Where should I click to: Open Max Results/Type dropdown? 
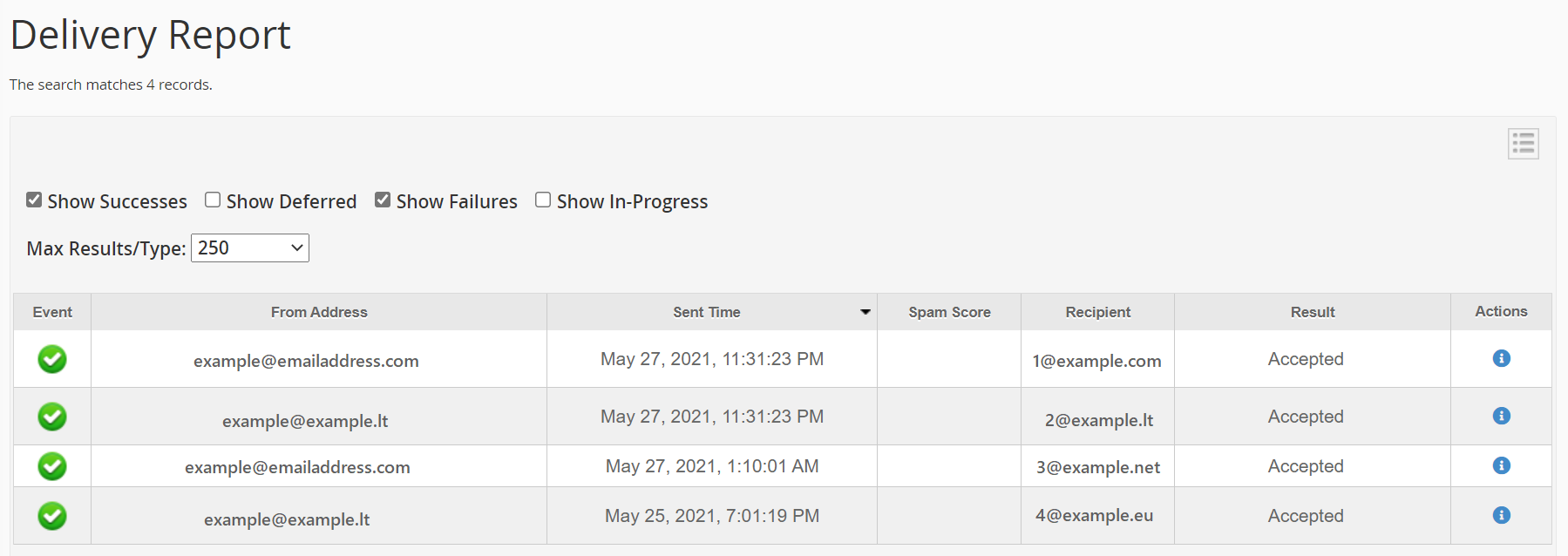(250, 247)
